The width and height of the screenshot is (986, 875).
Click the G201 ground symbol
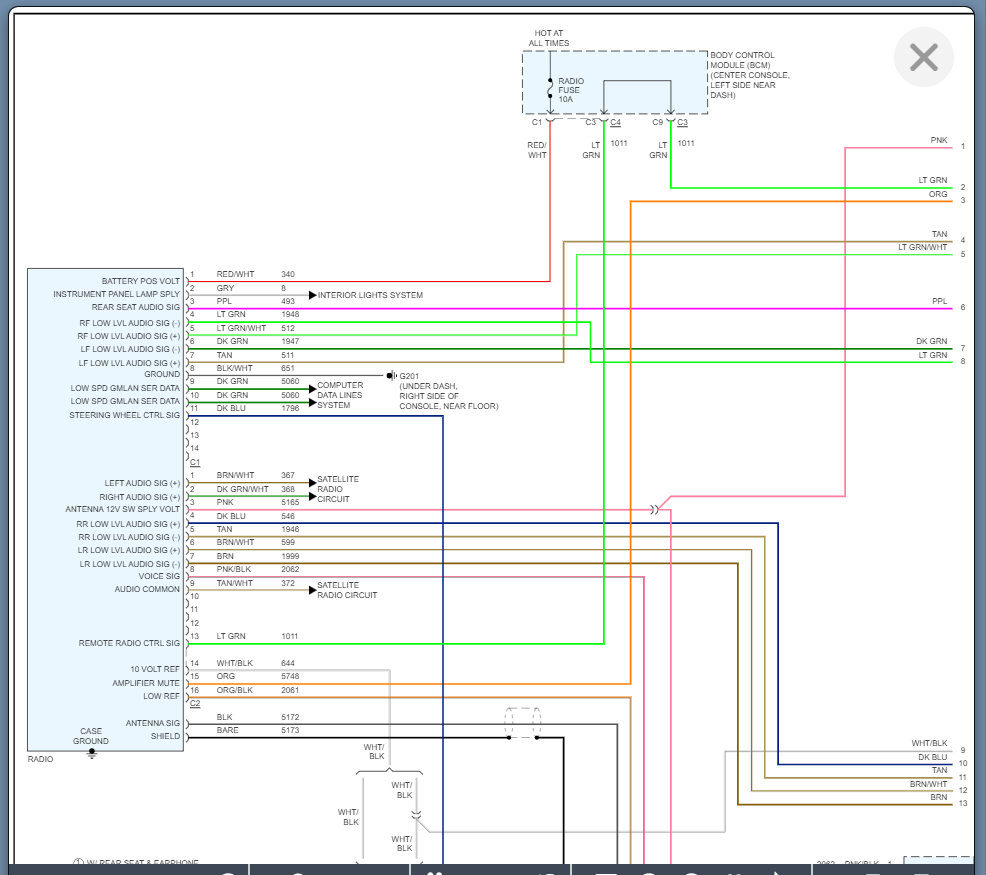pos(391,376)
